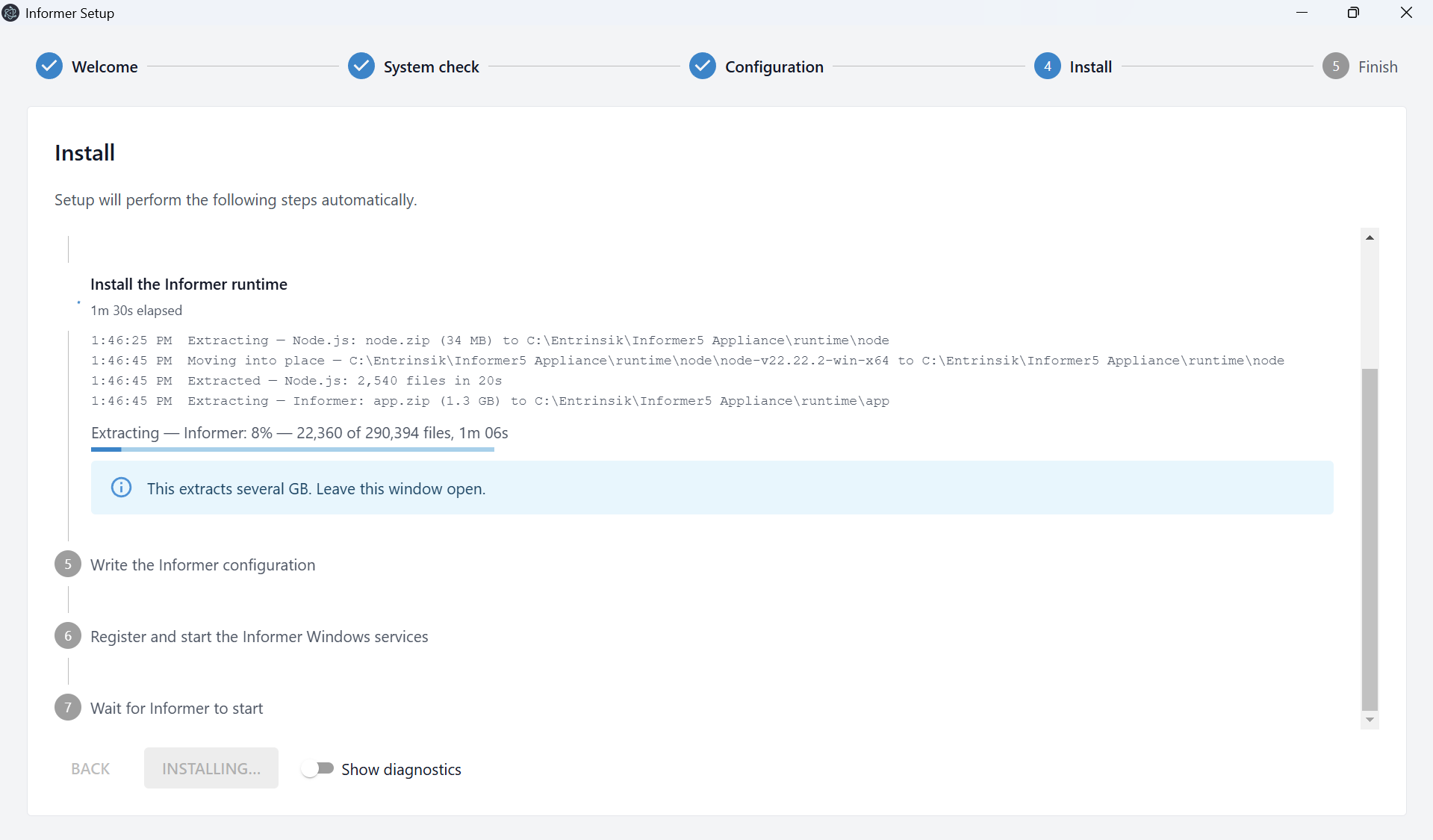The height and width of the screenshot is (840, 1433).
Task: Select the Configuration step label
Action: pyautogui.click(x=774, y=66)
